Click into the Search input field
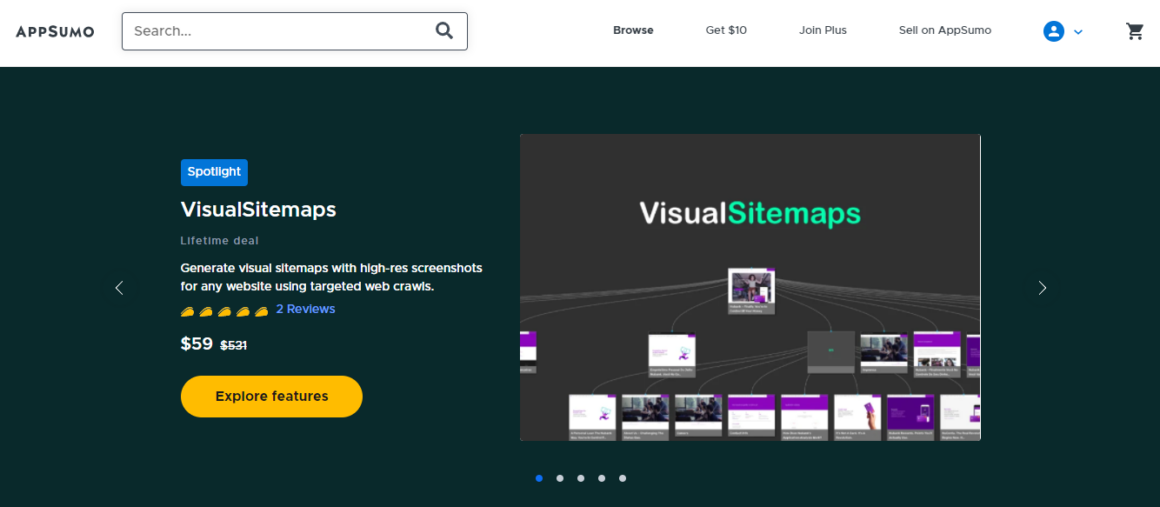 coord(280,31)
